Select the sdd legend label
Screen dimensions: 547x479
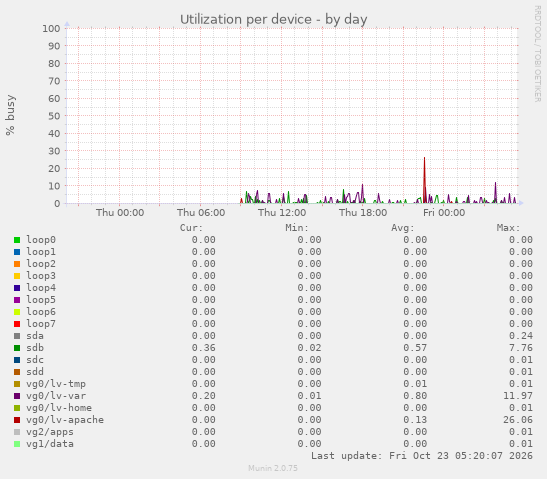pyautogui.click(x=35, y=372)
